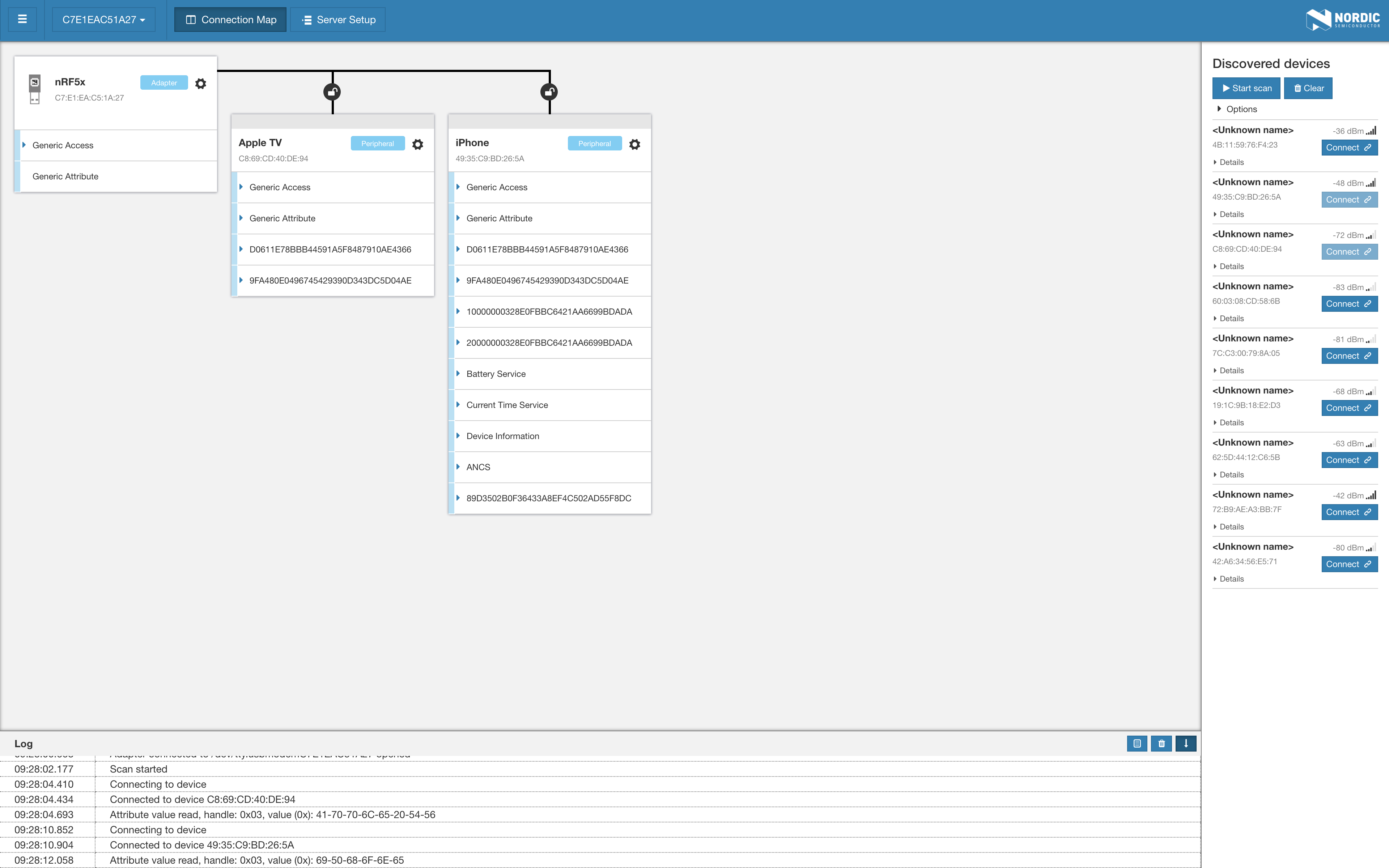1389x868 pixels.
Task: Select the Connection Map tab
Action: (x=231, y=20)
